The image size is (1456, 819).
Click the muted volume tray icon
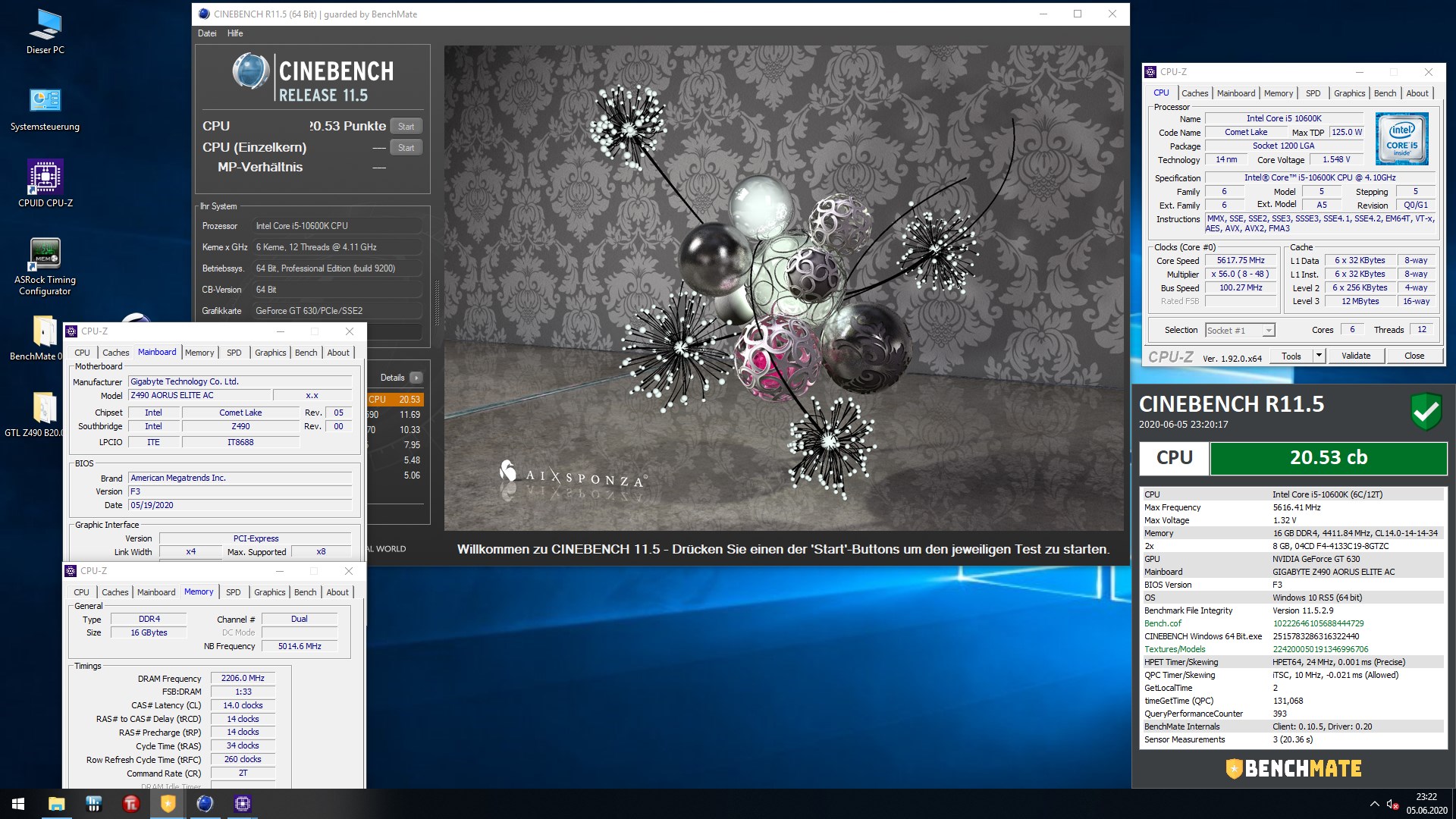click(1392, 804)
